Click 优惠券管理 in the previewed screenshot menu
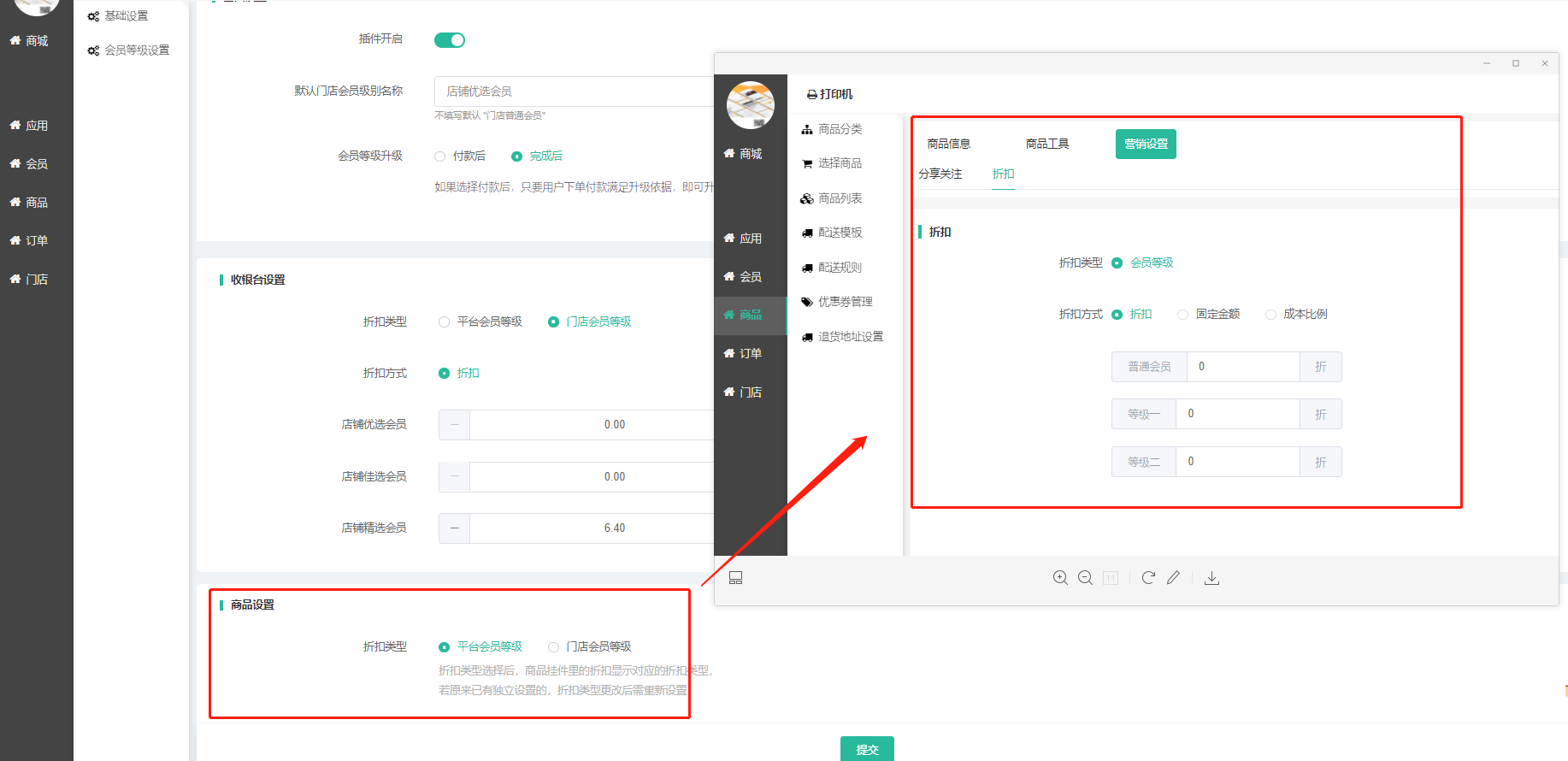Image resolution: width=1568 pixels, height=761 pixels. pyautogui.click(x=837, y=302)
